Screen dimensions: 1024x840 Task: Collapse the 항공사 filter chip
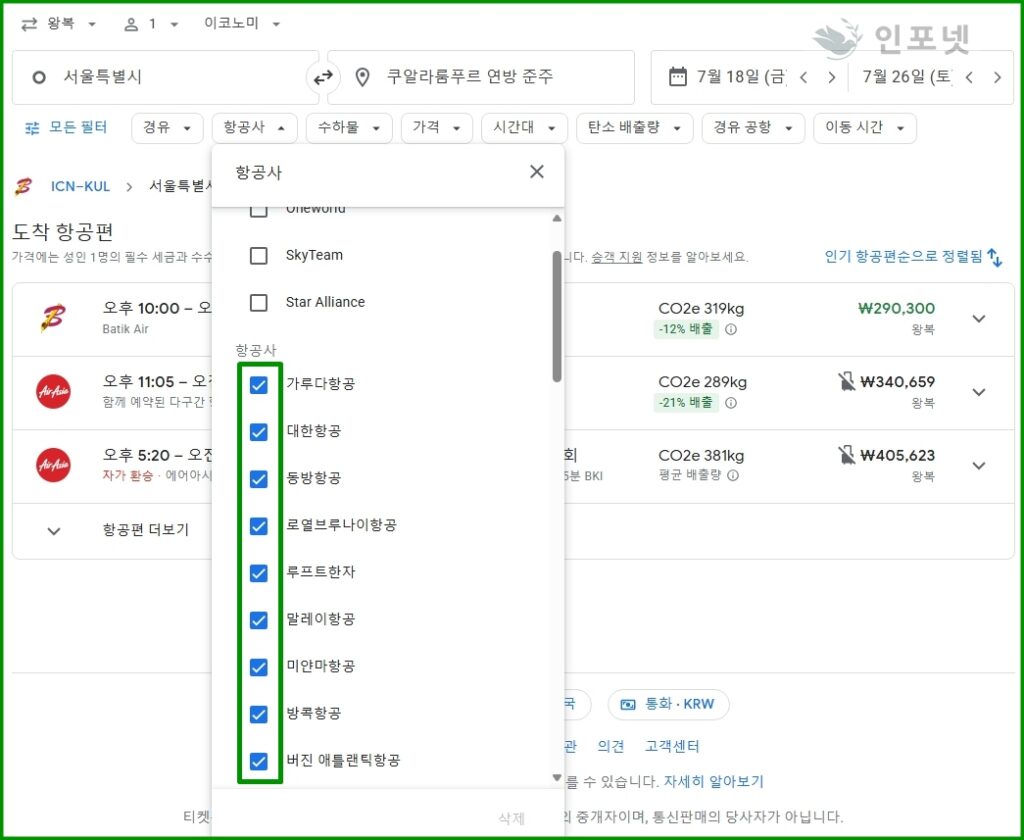coord(255,127)
